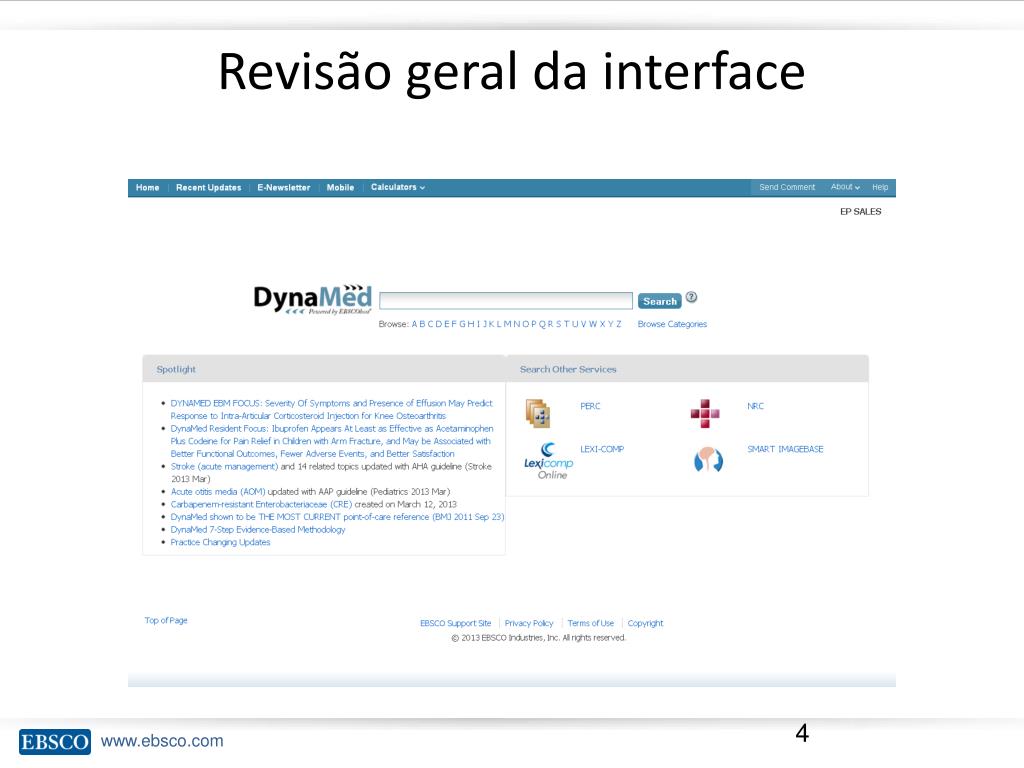This screenshot has width=1024, height=768.
Task: Click the Lexicomp Online logo
Action: [549, 461]
